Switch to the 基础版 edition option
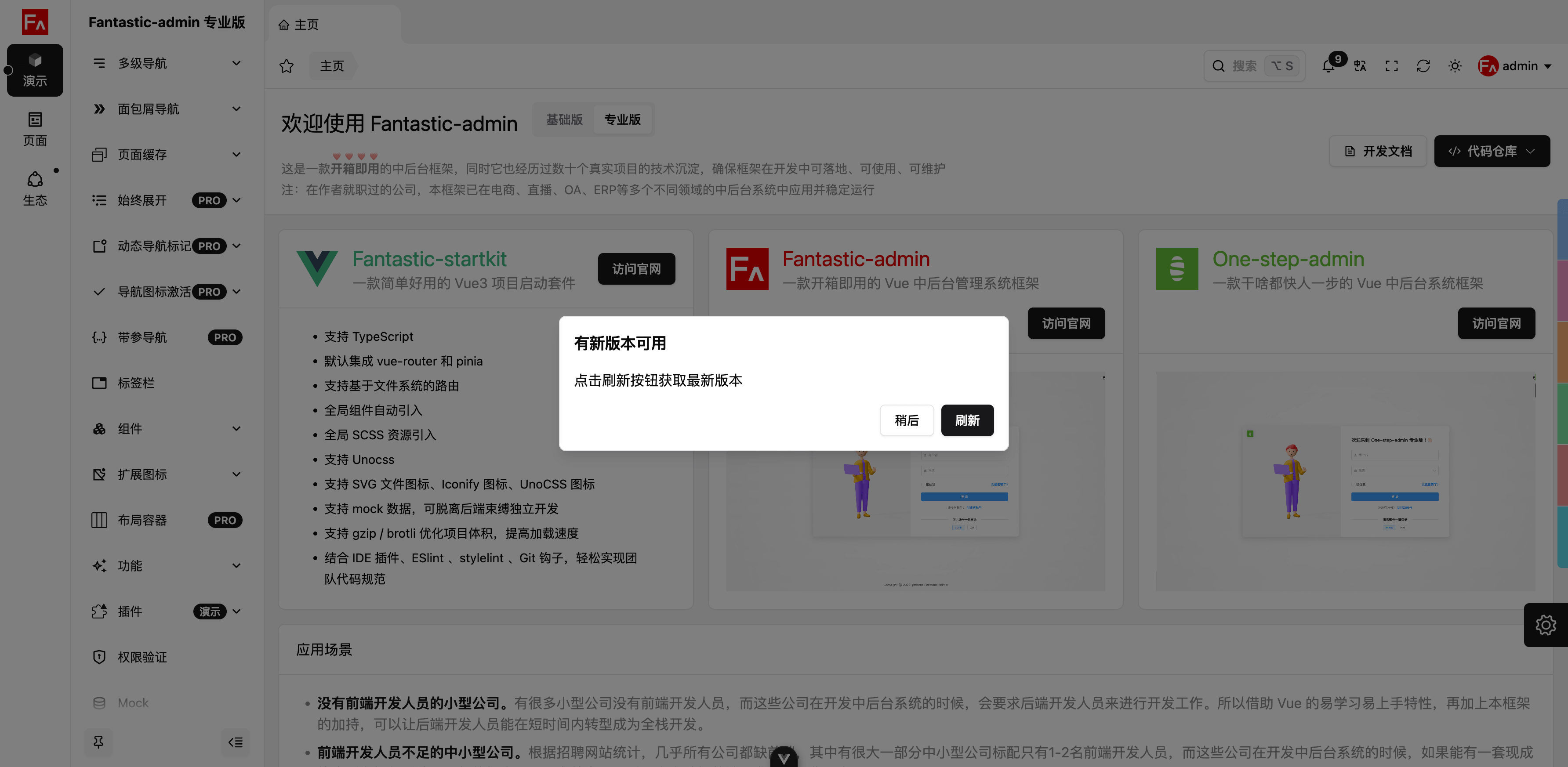The width and height of the screenshot is (1568, 767). (564, 120)
